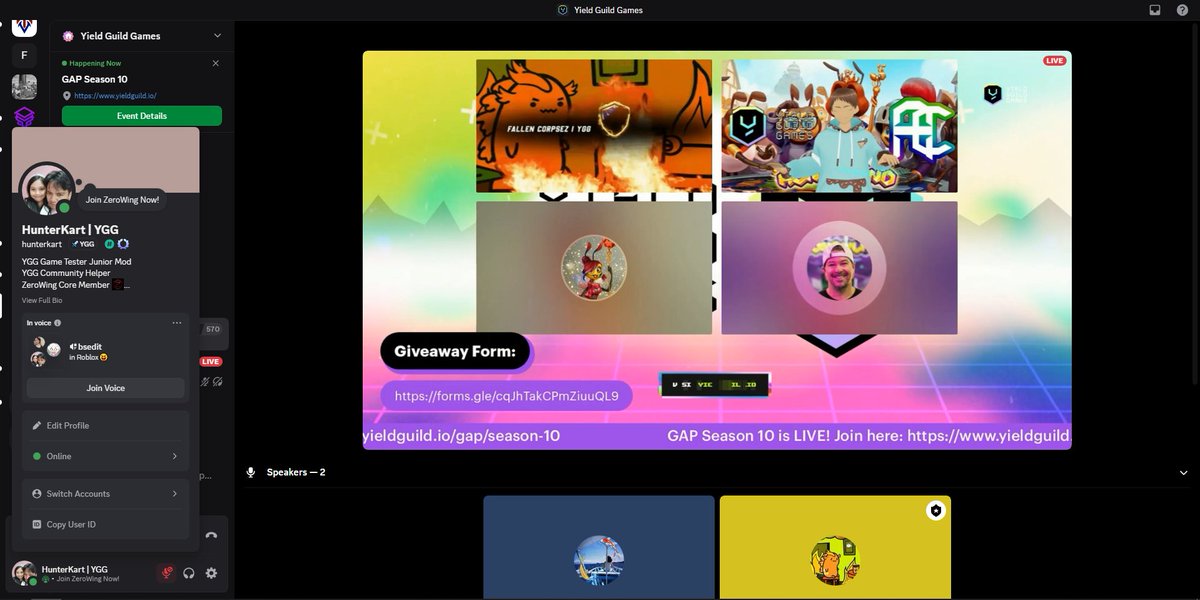Viewport: 1200px width, 600px height.
Task: Click the moderator shield badge on yellow tile
Action: click(936, 510)
